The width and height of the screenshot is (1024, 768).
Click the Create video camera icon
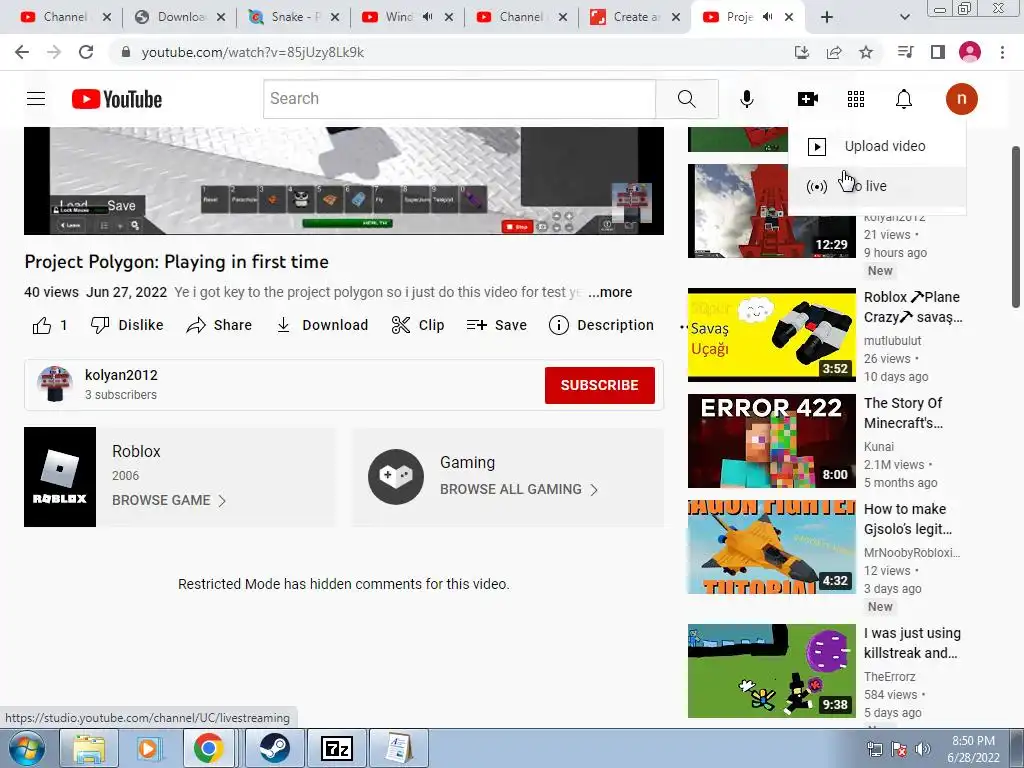[x=808, y=99]
